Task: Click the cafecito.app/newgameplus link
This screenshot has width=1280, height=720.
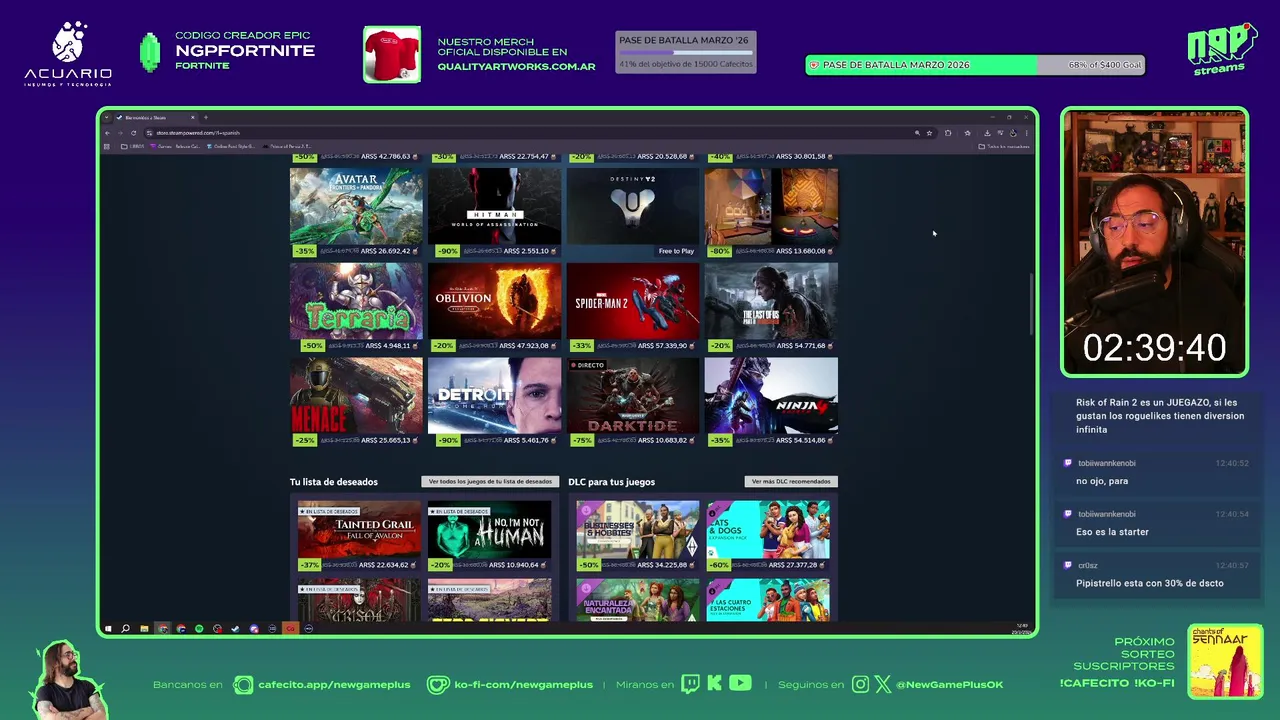Action: tap(334, 684)
